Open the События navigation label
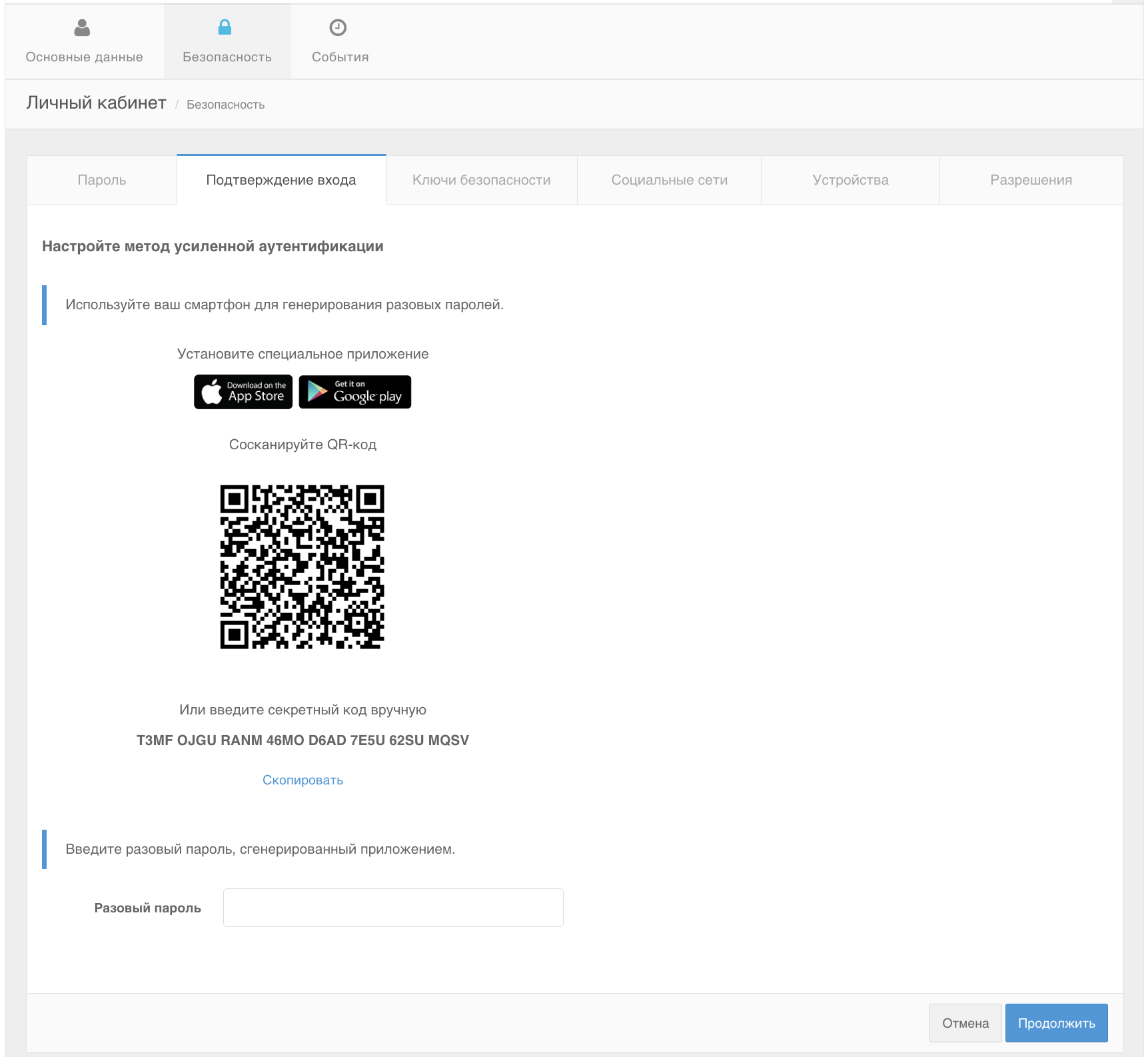1148x1057 pixels. coord(340,57)
